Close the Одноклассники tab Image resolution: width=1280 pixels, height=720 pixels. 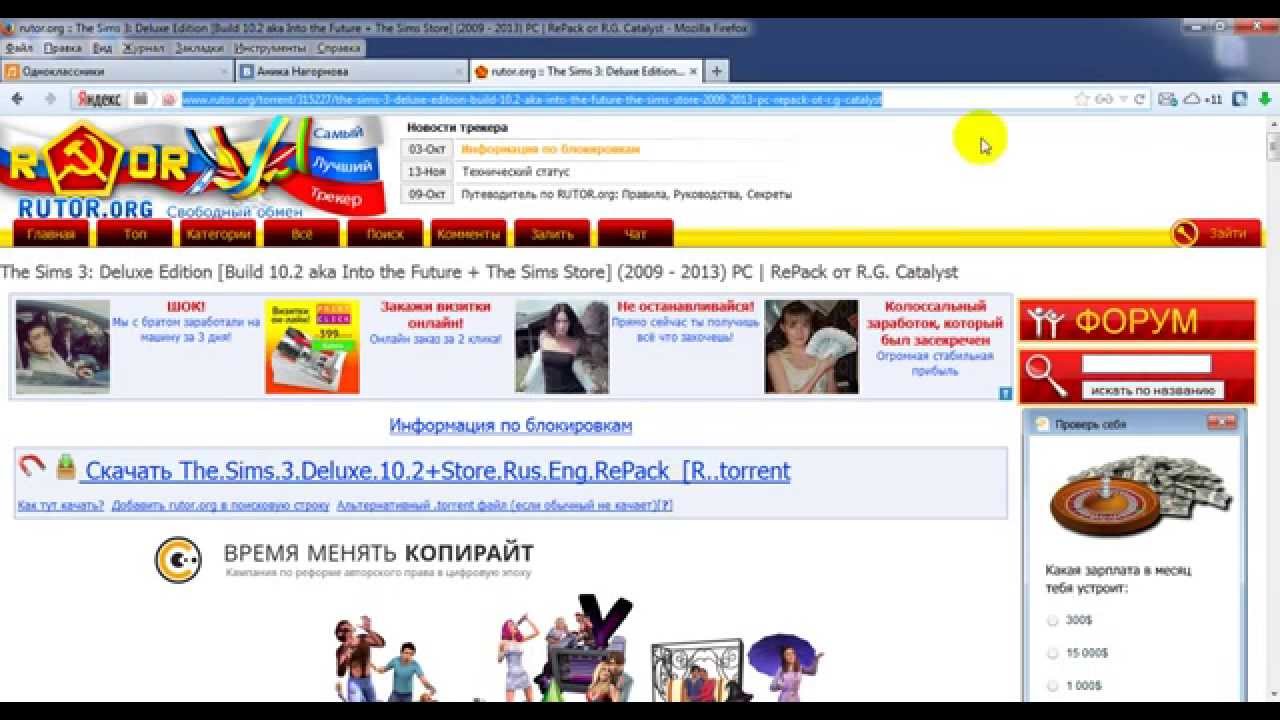coord(223,72)
